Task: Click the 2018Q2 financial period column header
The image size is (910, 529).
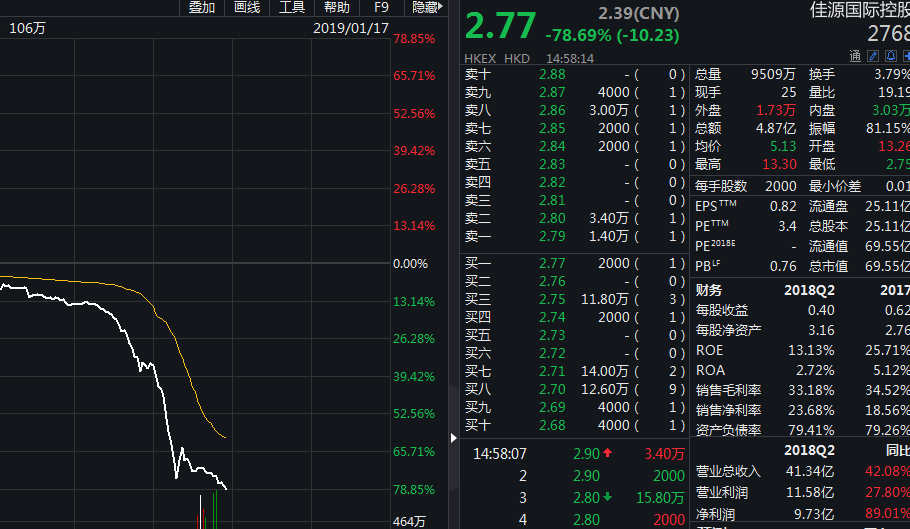Action: click(809, 290)
